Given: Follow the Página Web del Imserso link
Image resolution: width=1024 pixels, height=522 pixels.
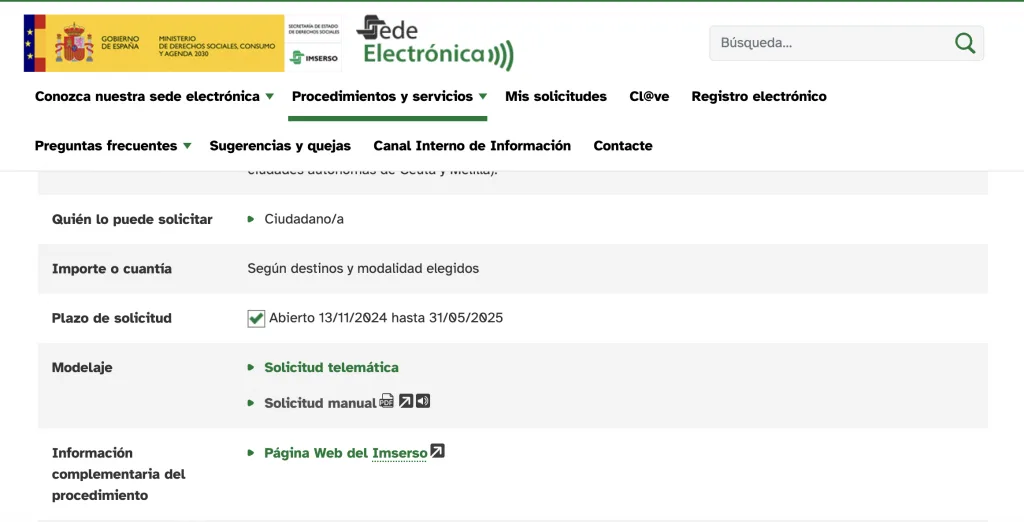Looking at the screenshot, I should click(345, 453).
